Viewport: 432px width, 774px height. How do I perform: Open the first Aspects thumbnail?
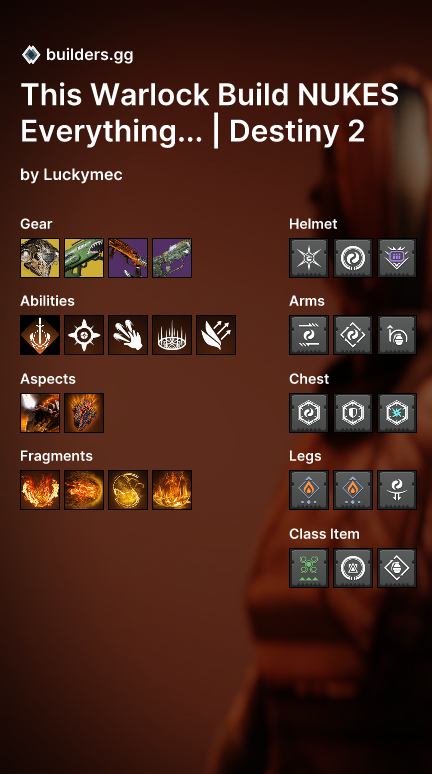[x=40, y=413]
